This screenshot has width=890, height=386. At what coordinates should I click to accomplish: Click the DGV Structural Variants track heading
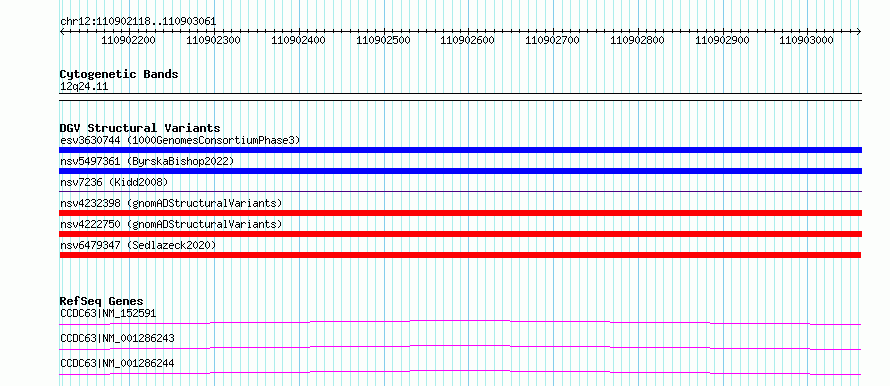140,128
